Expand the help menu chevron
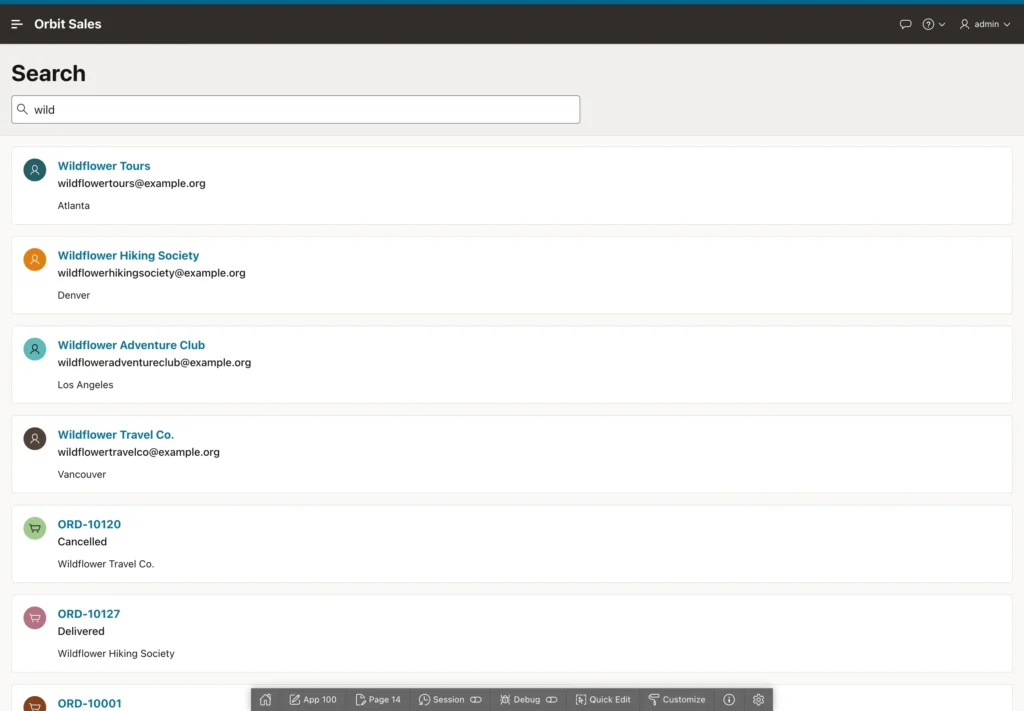This screenshot has height=711, width=1024. 942,24
